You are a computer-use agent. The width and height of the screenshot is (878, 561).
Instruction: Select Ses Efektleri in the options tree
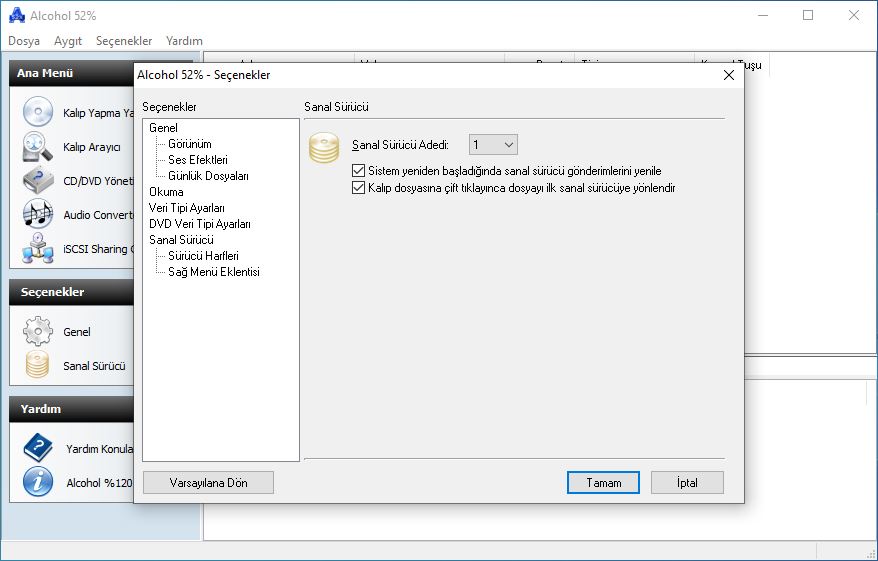tap(198, 160)
